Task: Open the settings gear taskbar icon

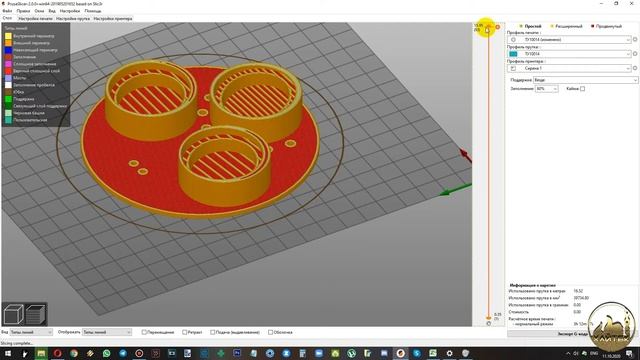Action: pos(449,353)
